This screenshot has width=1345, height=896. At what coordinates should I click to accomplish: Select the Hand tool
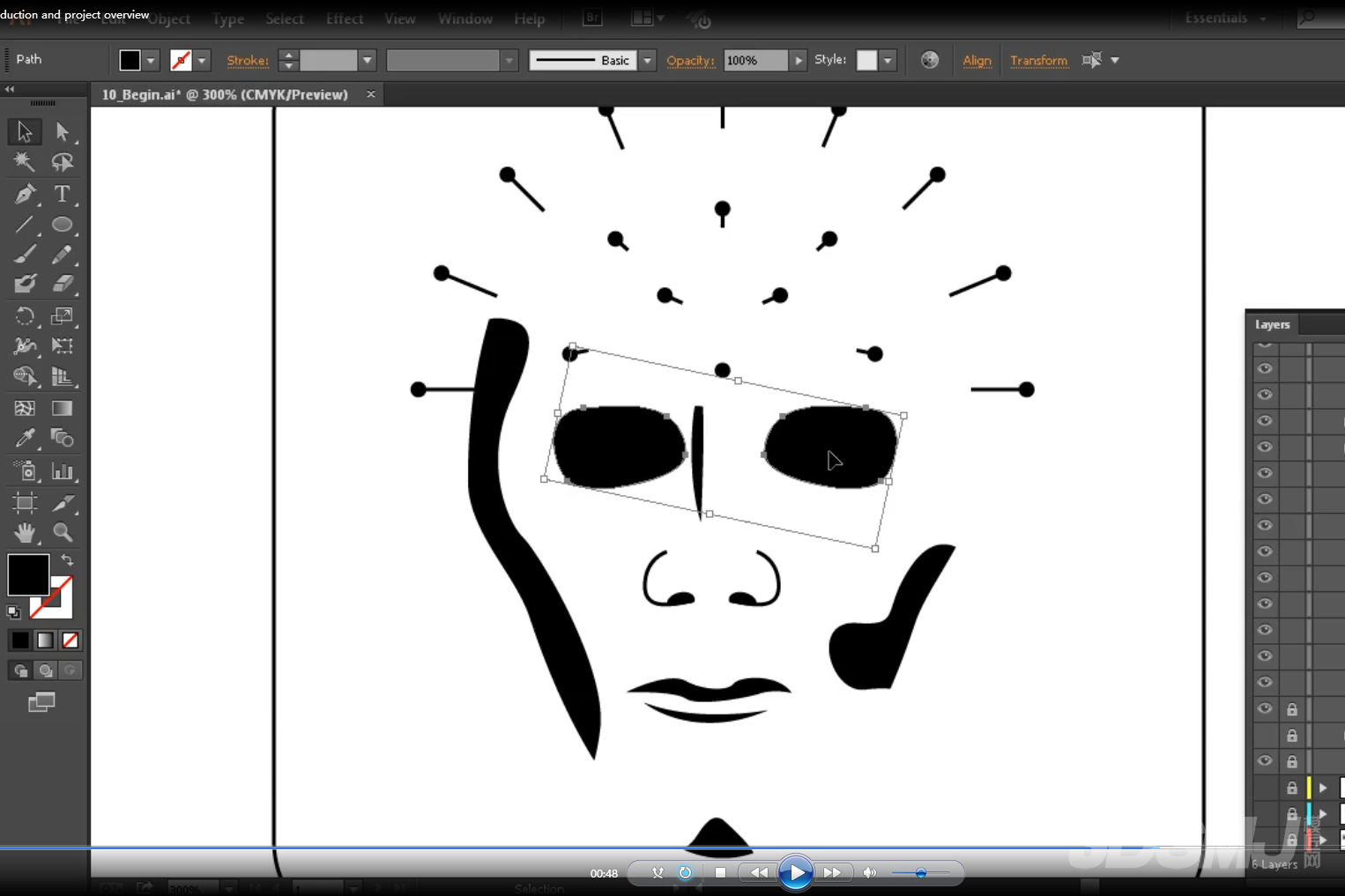pos(25,532)
